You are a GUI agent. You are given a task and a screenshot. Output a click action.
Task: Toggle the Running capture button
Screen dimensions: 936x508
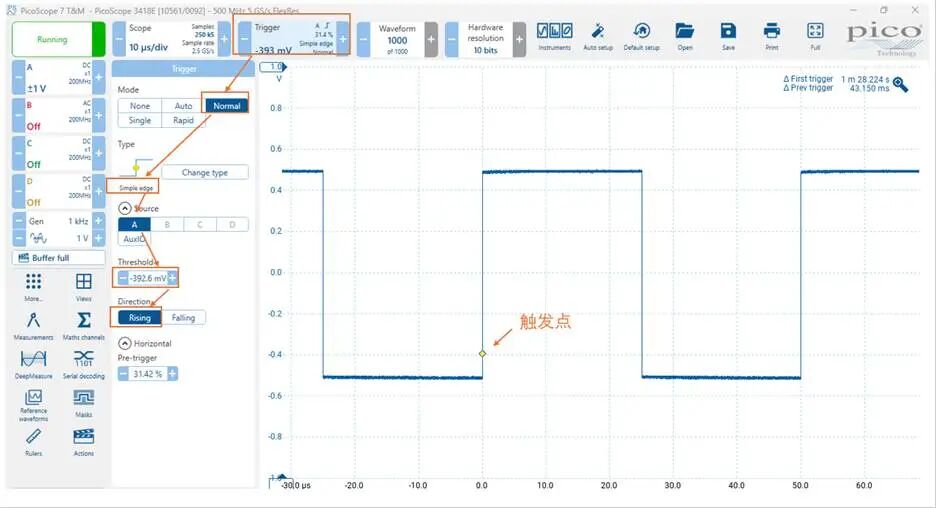[58, 39]
